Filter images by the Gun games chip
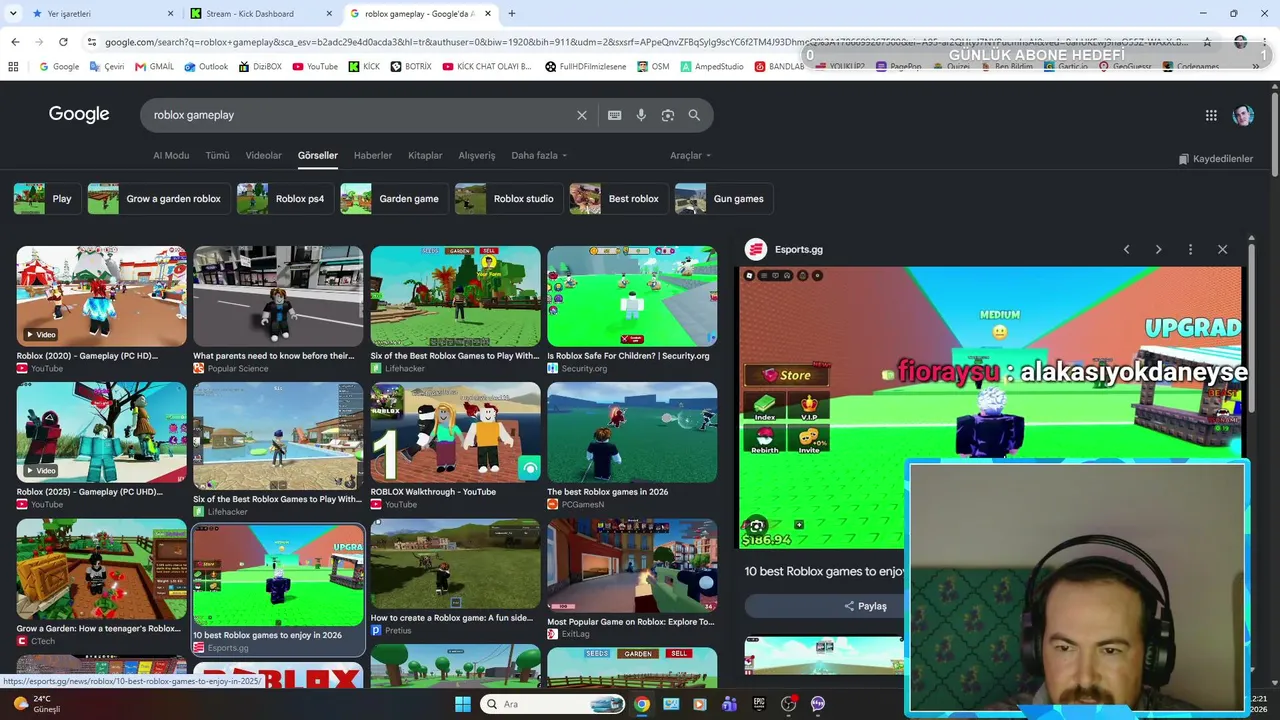 point(724,199)
